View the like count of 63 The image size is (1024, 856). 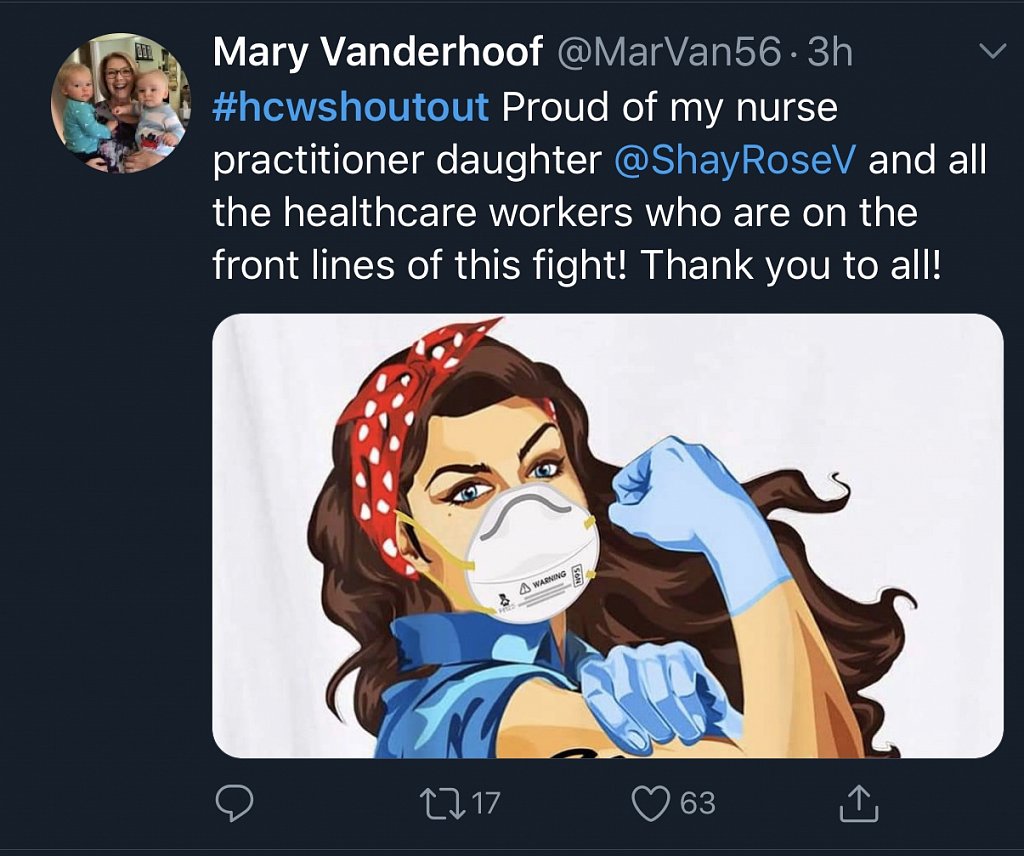[x=697, y=802]
